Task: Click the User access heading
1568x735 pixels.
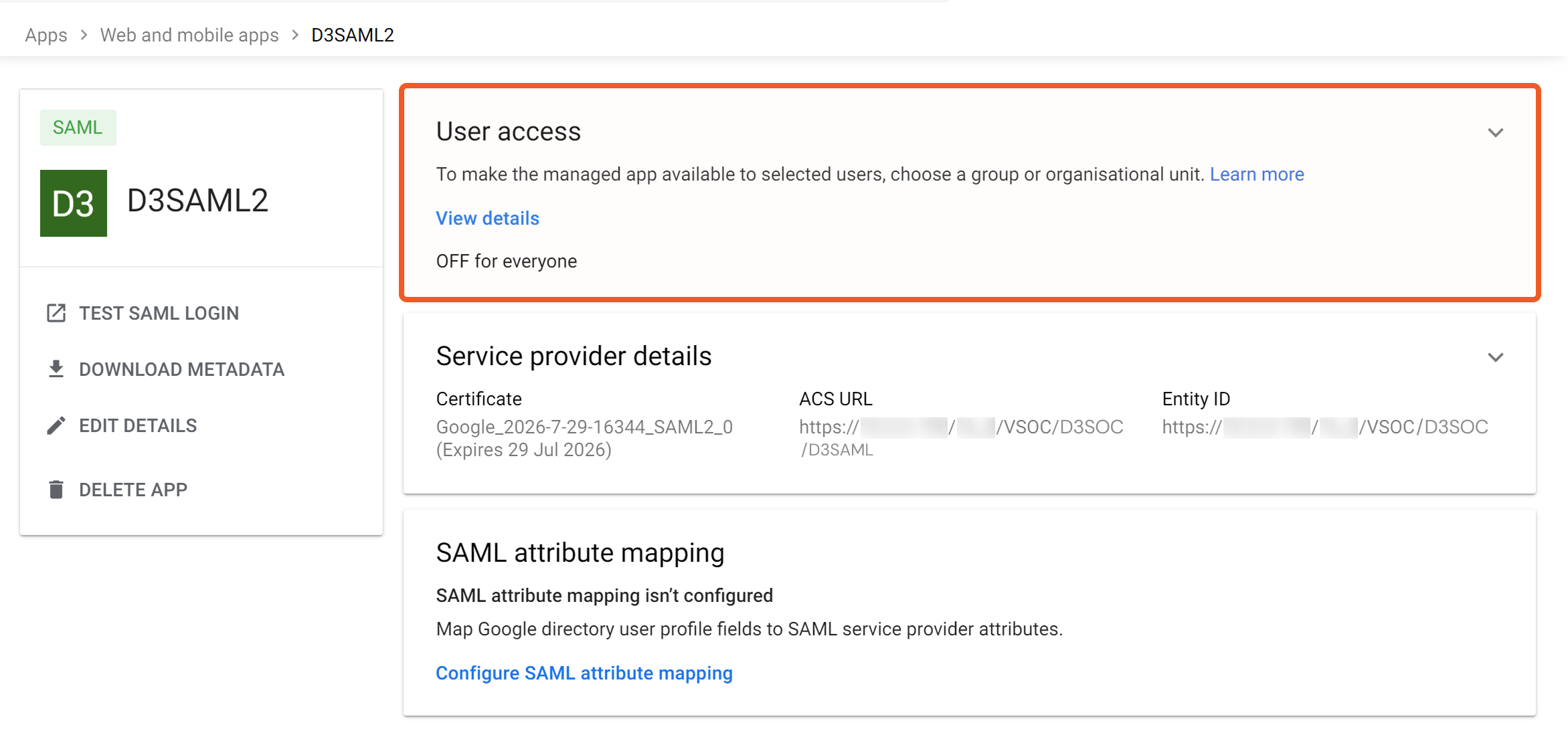Action: [508, 131]
